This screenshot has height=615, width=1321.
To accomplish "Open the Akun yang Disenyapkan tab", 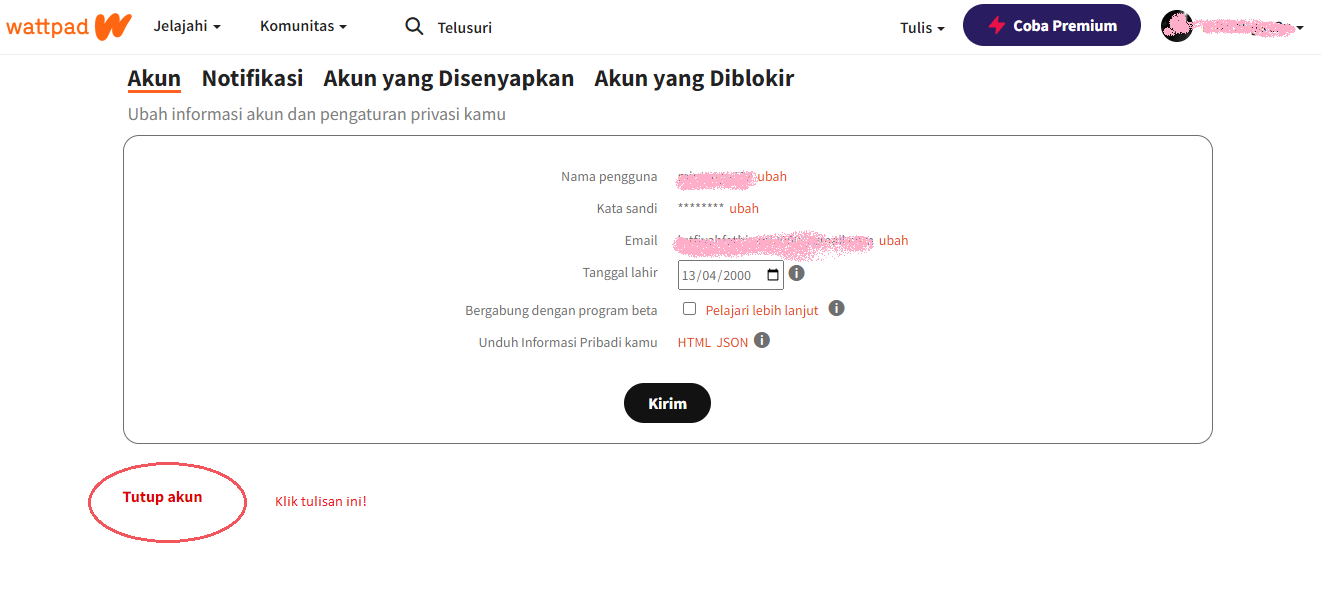I will 448,78.
